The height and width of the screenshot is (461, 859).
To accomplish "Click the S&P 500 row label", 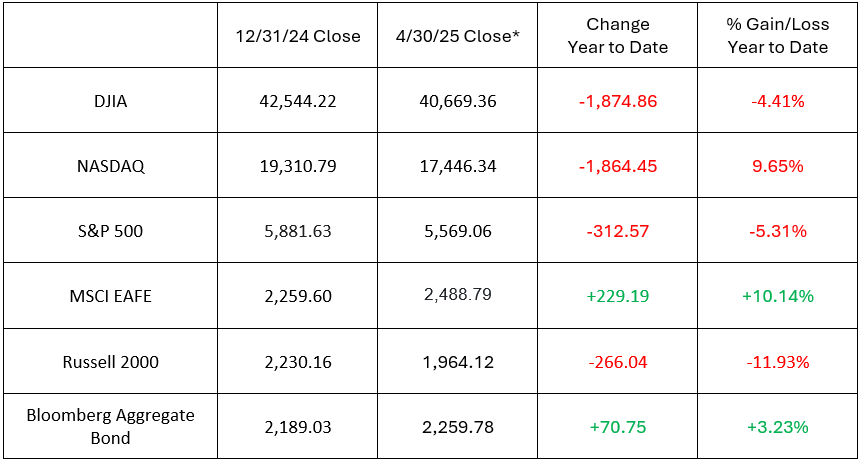I will (110, 231).
